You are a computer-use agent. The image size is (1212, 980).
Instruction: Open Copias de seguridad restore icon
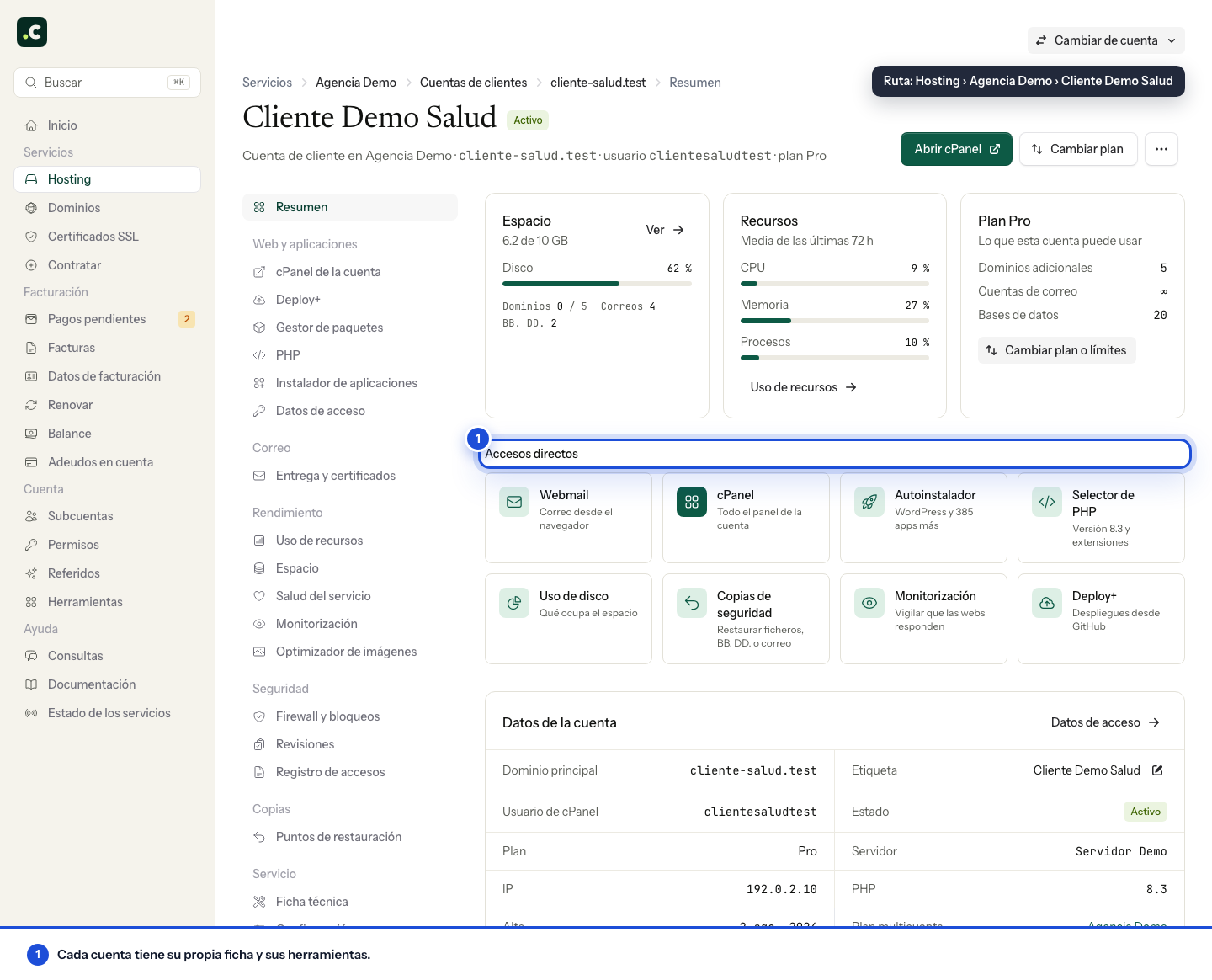click(691, 603)
